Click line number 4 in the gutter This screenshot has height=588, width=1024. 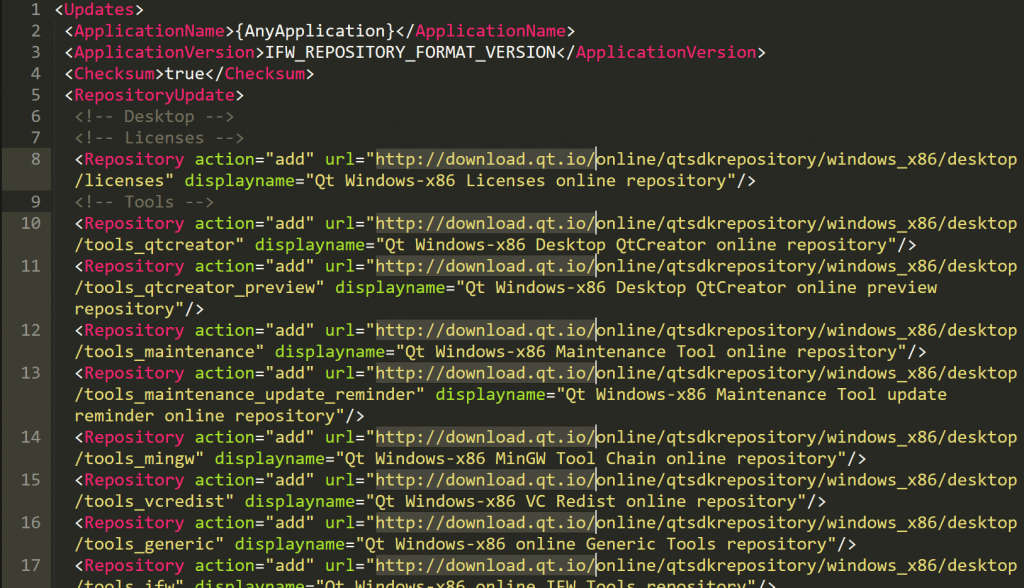pos(35,74)
